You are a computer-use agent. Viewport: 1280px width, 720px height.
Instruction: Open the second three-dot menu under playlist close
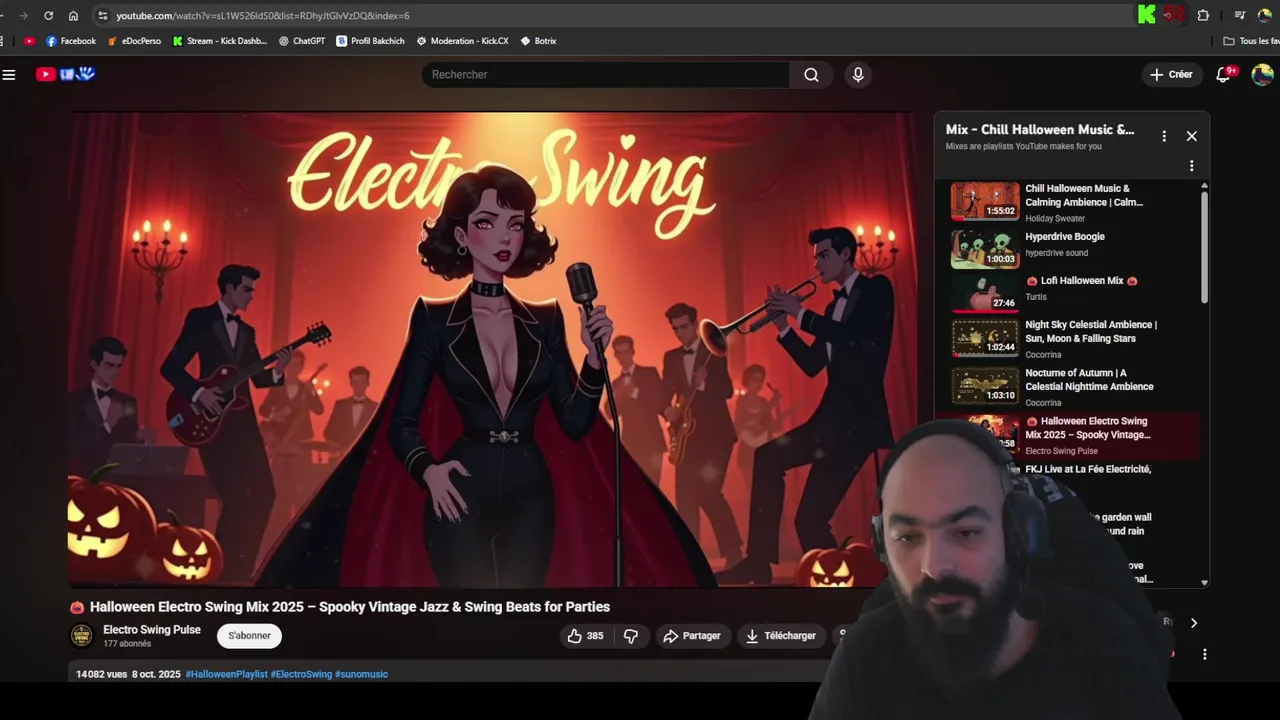coord(1191,166)
